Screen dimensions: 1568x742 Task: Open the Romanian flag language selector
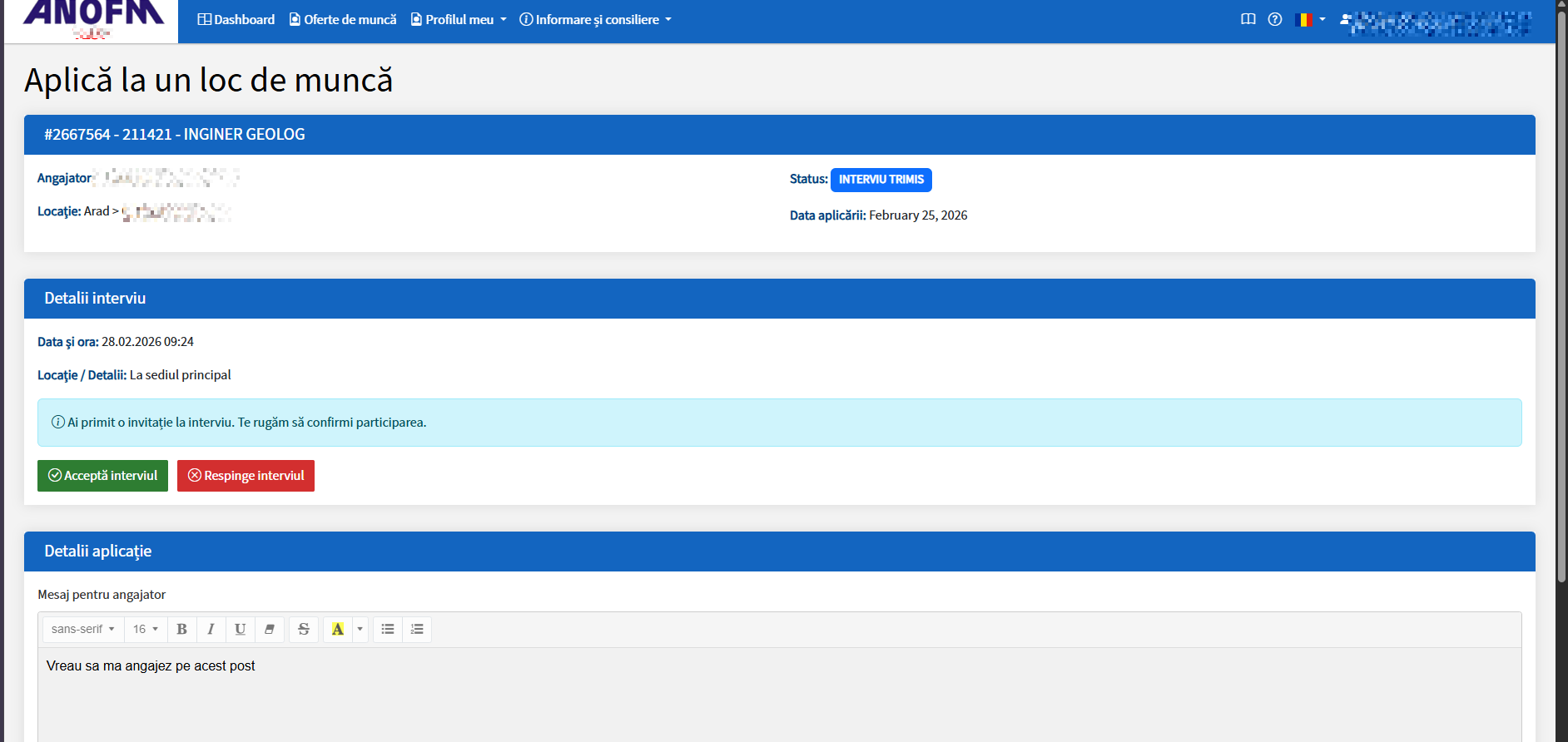coord(1309,19)
